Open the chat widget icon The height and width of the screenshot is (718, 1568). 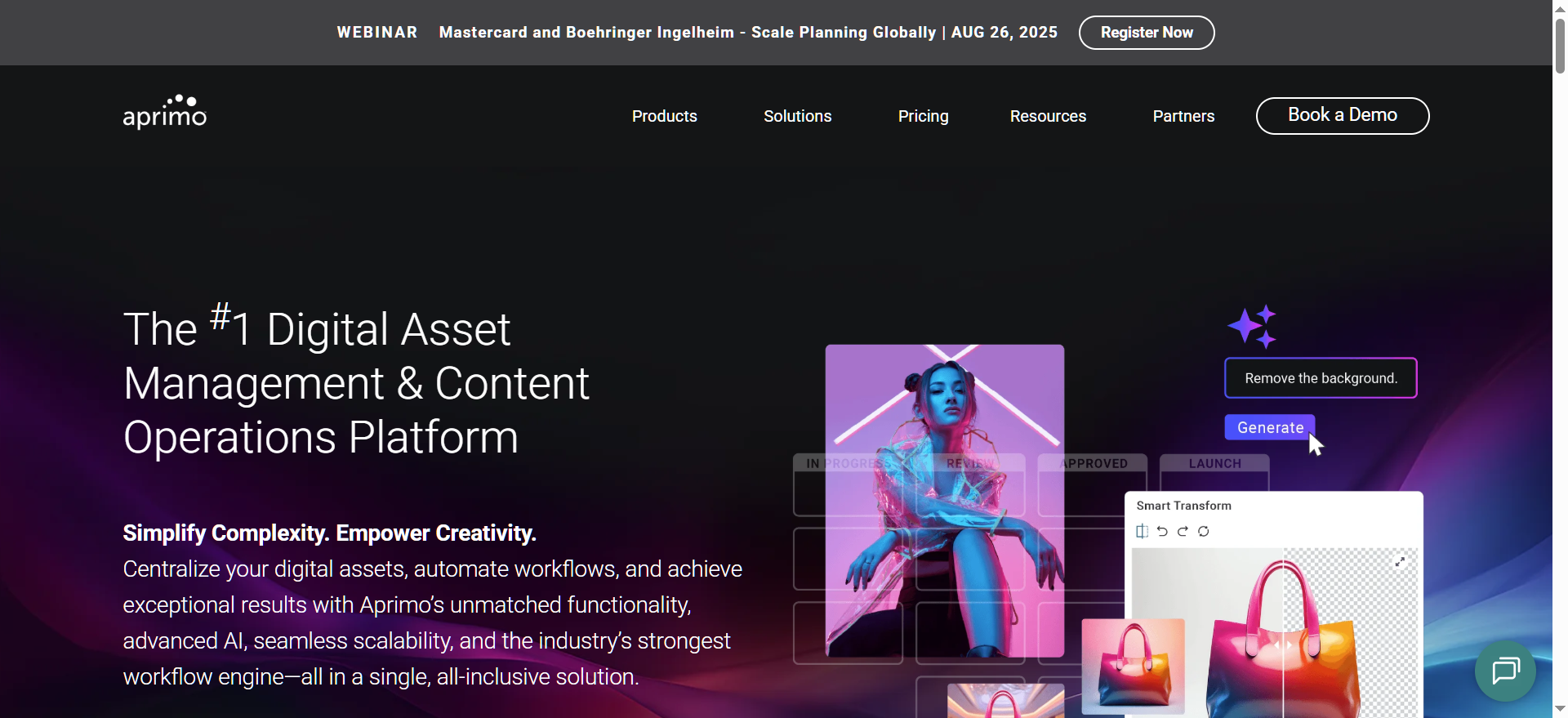pyautogui.click(x=1505, y=671)
